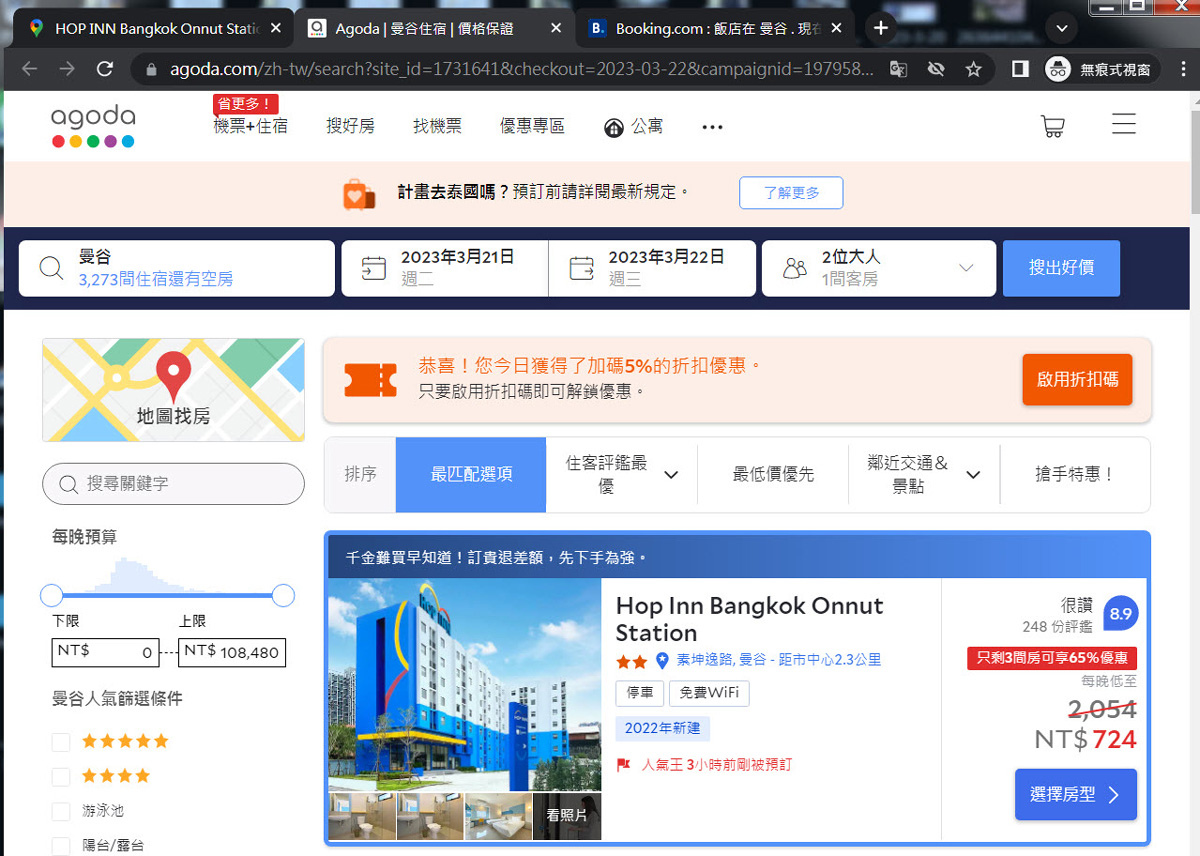This screenshot has width=1200, height=856.
Task: Open the Hop Inn Bangkok Onnut Station title
Action: click(749, 619)
